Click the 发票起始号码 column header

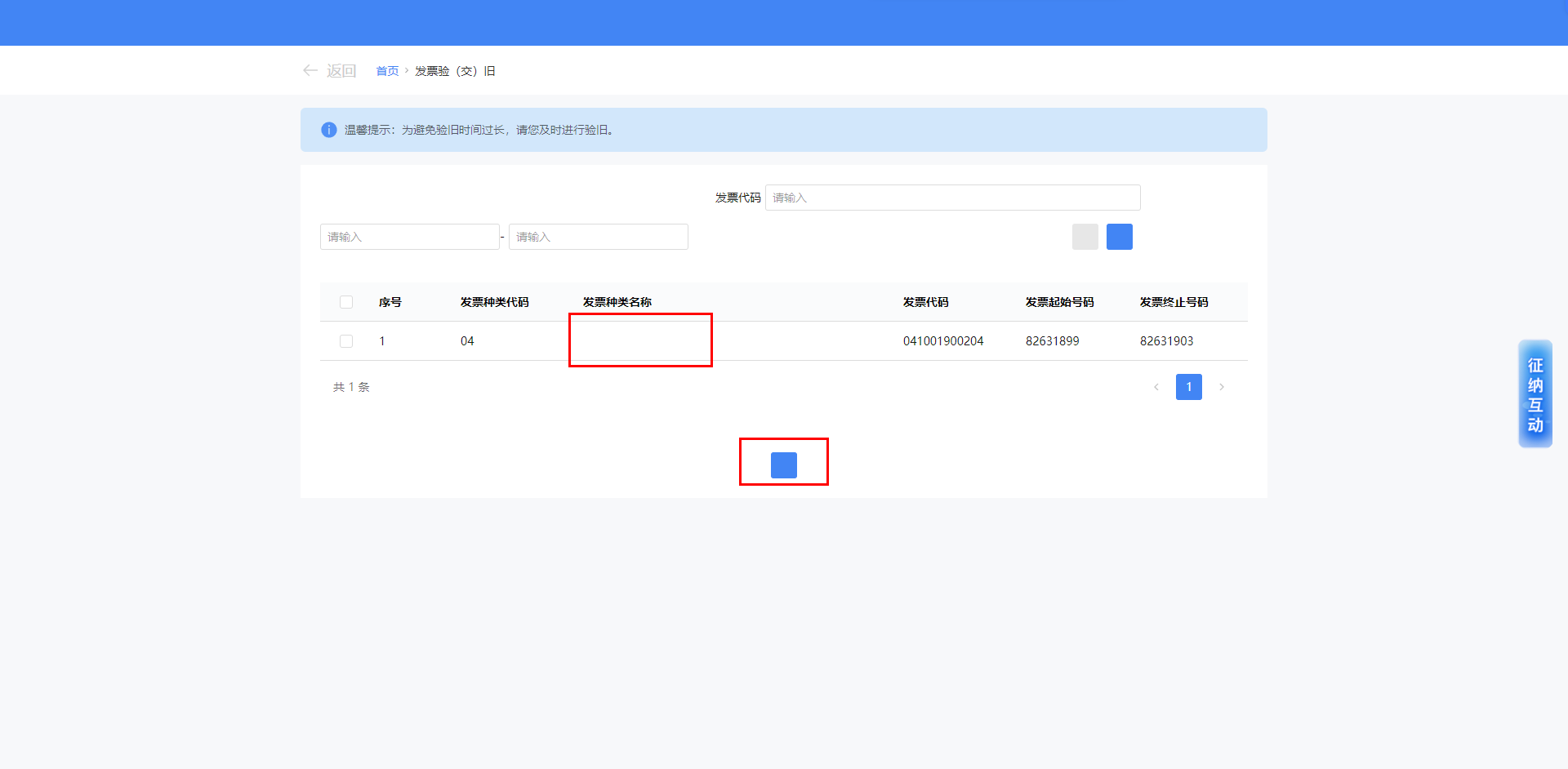click(x=1059, y=302)
